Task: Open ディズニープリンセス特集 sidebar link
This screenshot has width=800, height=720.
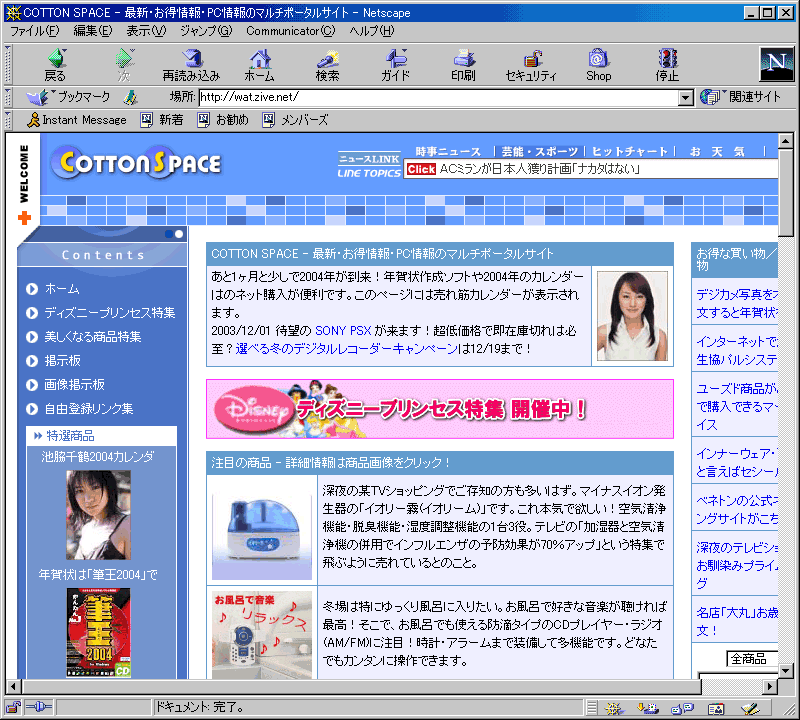Action: coord(110,313)
